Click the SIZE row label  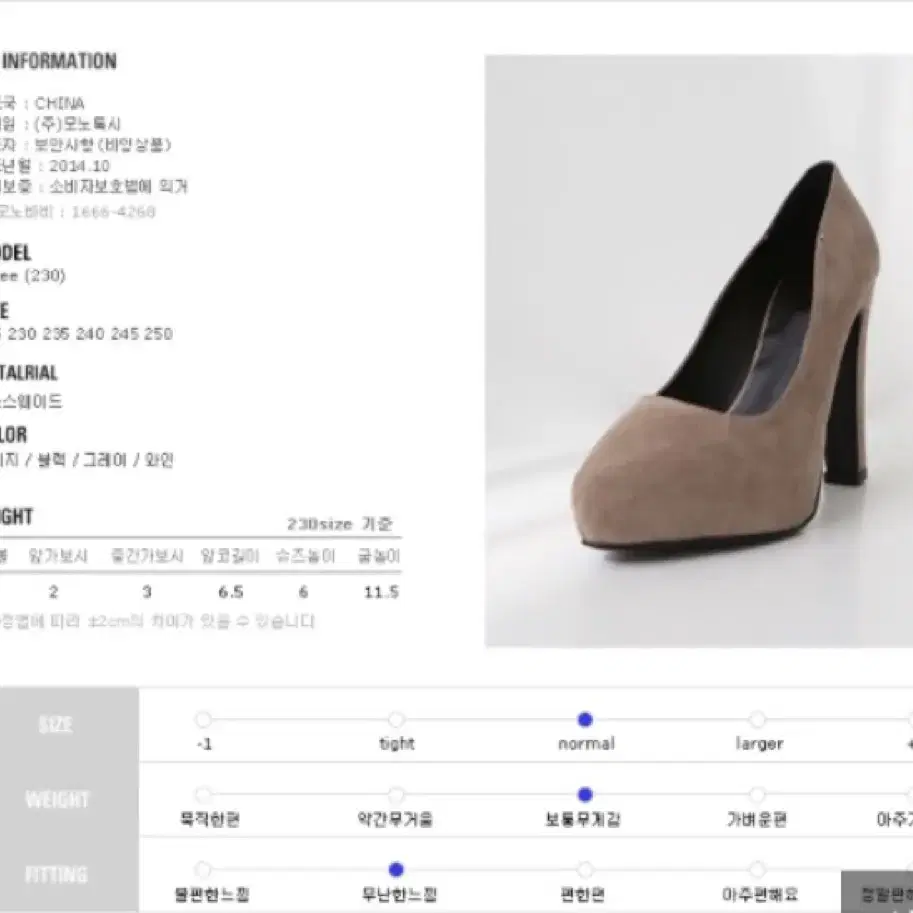point(55,725)
